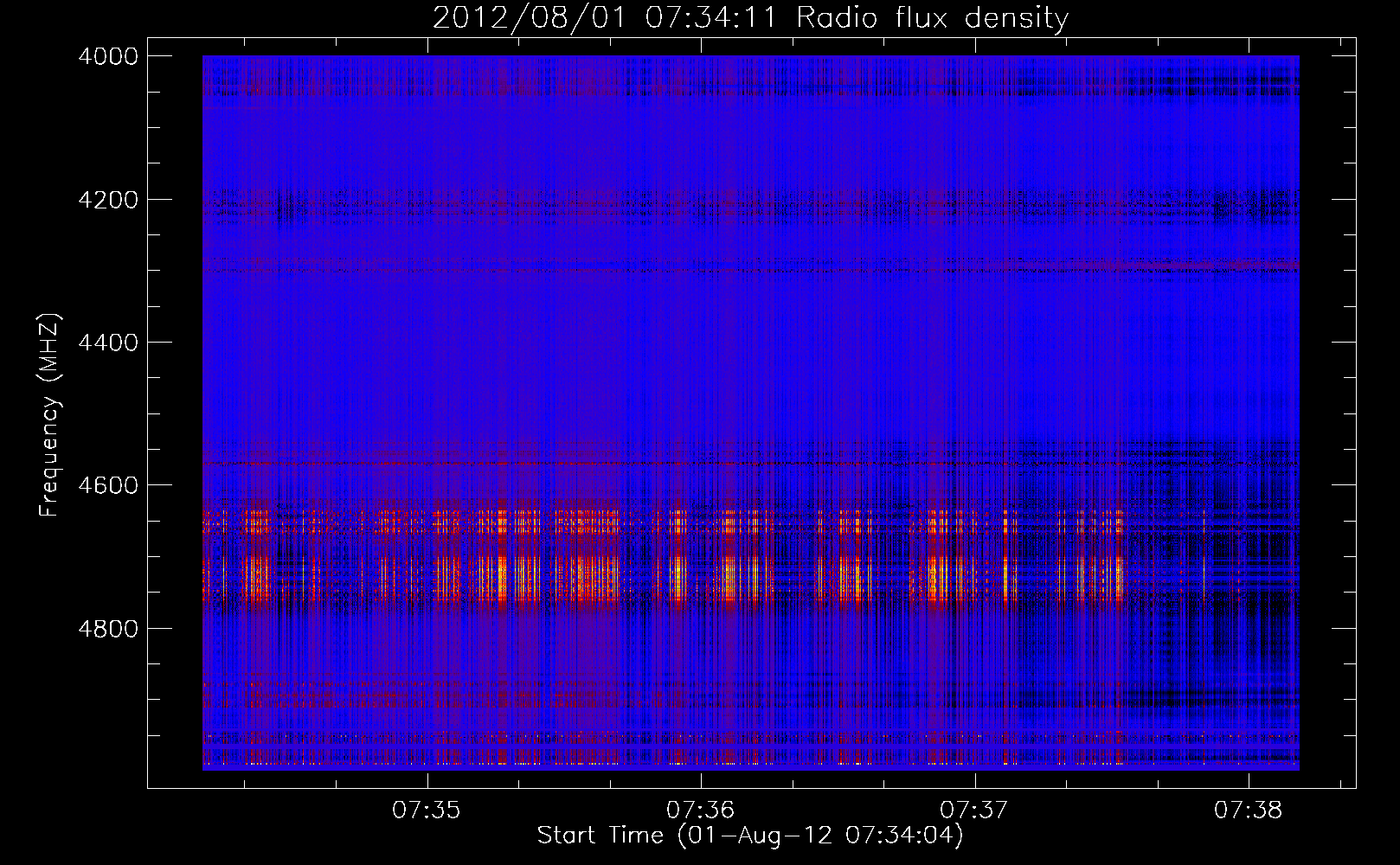This screenshot has width=1400, height=865.
Task: Click the '07:37' time axis label
Action: tap(974, 811)
